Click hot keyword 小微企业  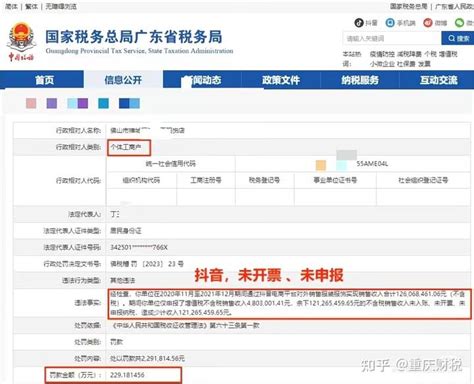point(382,64)
